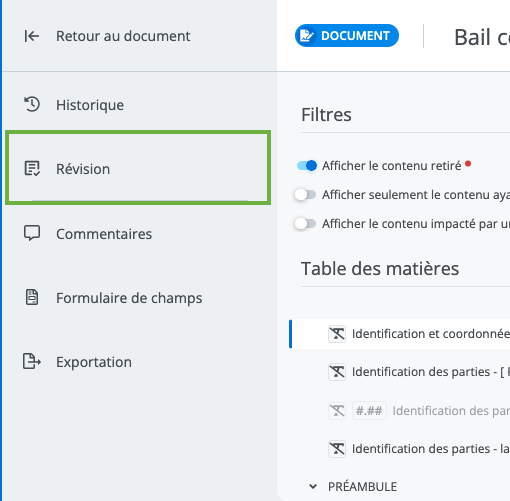Click the blue DOCUMENT badge button
This screenshot has height=501, width=510.
[x=347, y=36]
